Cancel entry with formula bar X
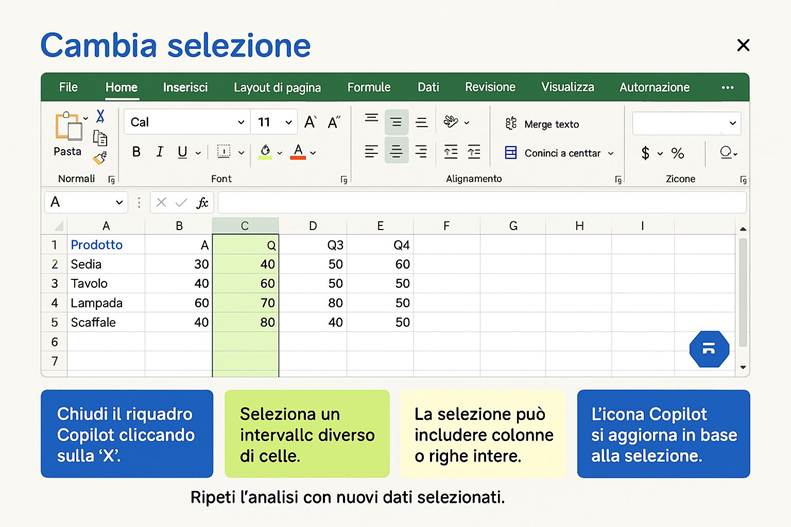The height and width of the screenshot is (527, 791). (x=161, y=203)
